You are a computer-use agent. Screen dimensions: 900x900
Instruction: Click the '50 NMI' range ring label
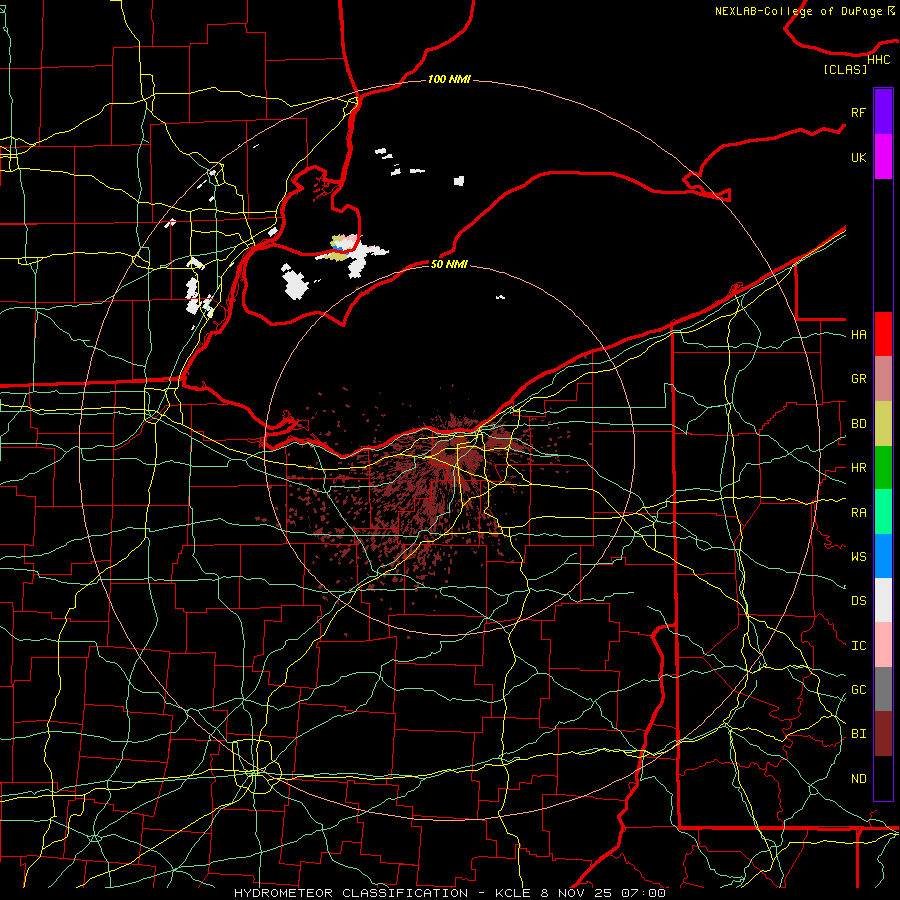click(449, 264)
